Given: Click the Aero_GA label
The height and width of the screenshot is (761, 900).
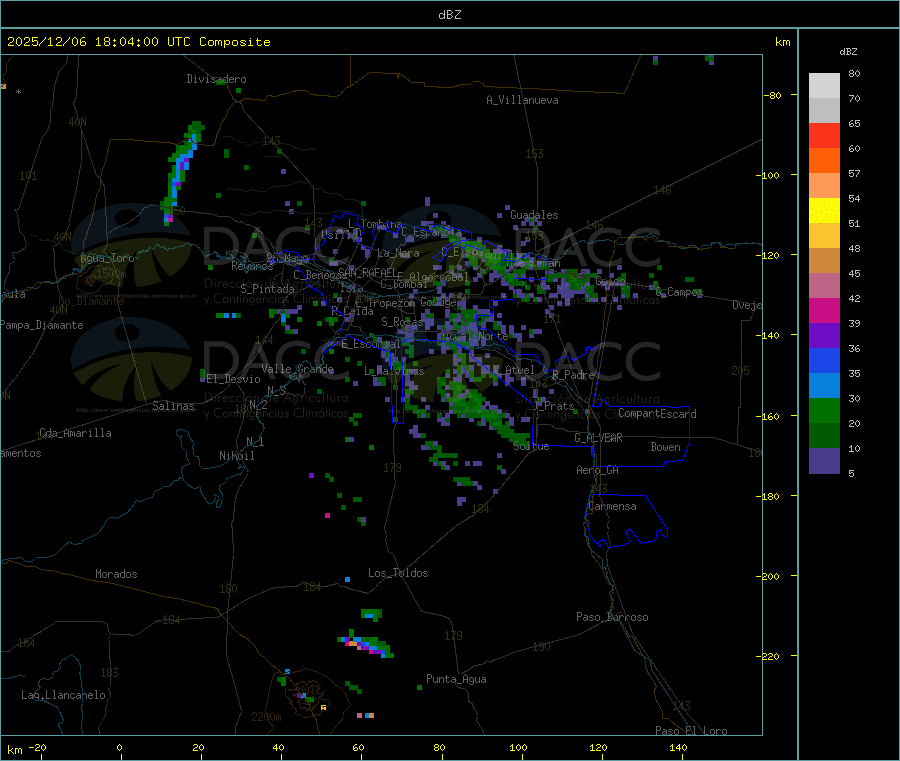Looking at the screenshot, I should [597, 470].
